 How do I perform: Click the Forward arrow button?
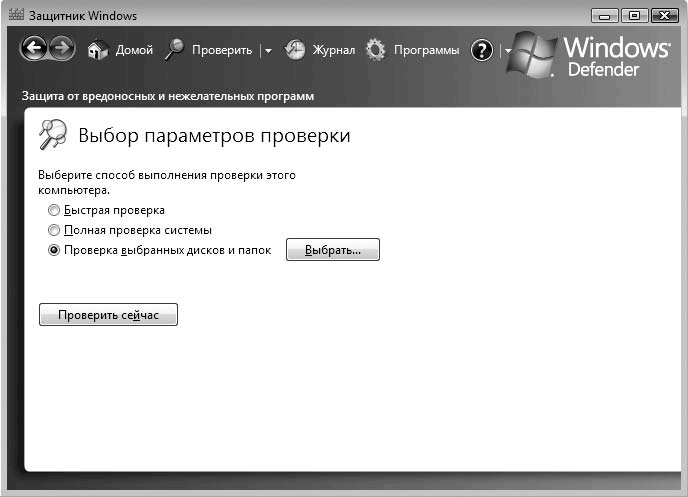(62, 49)
